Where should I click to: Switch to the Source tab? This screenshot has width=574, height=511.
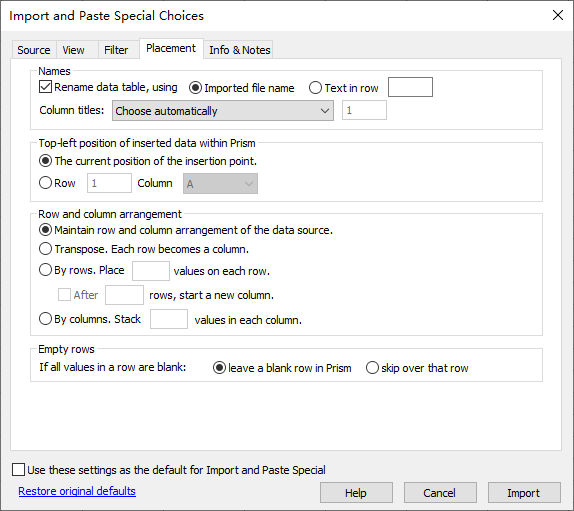[x=34, y=50]
